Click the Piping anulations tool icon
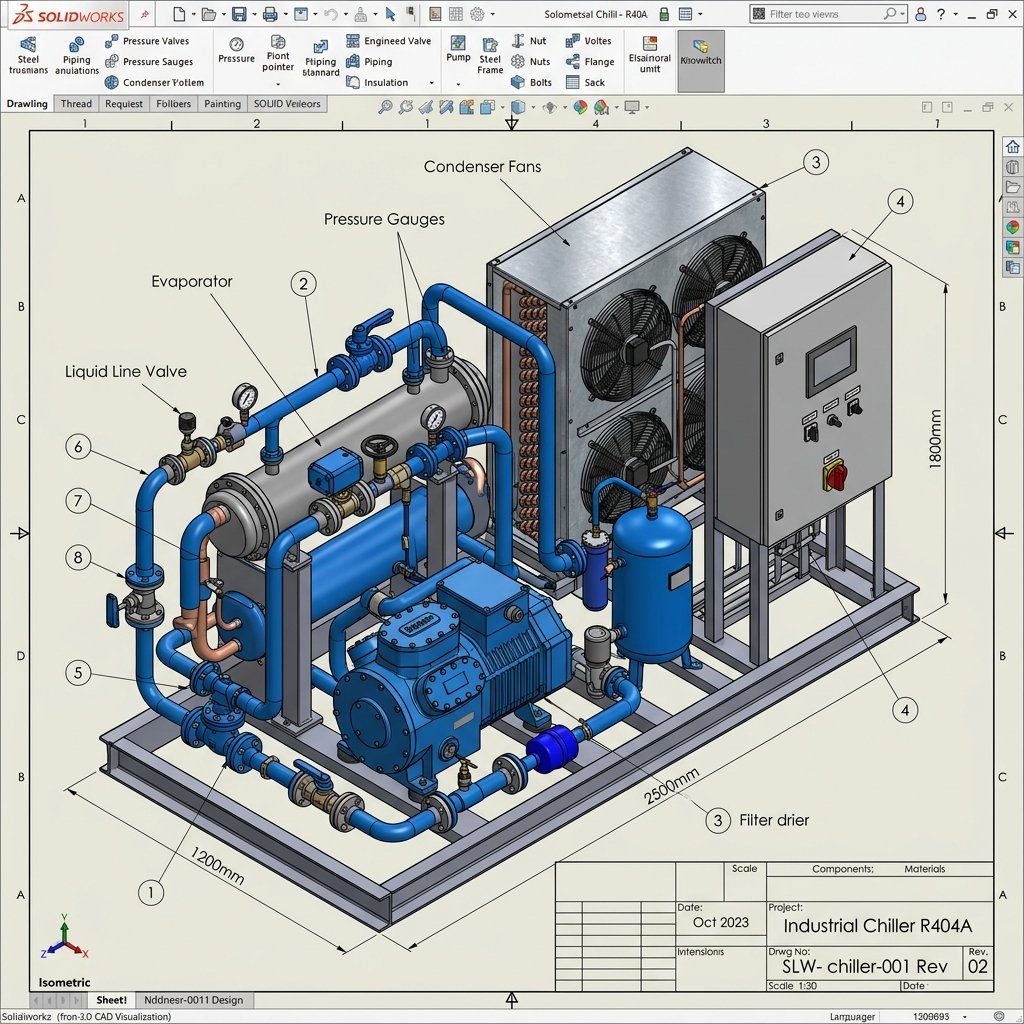Image resolution: width=1024 pixels, height=1024 pixels. (76, 44)
